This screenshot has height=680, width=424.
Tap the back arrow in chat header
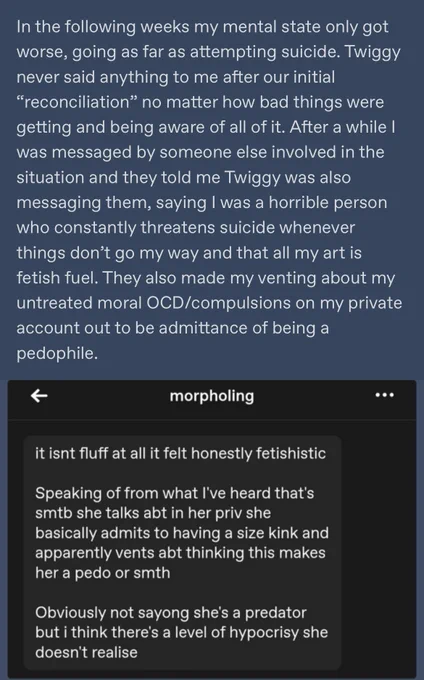coord(39,396)
